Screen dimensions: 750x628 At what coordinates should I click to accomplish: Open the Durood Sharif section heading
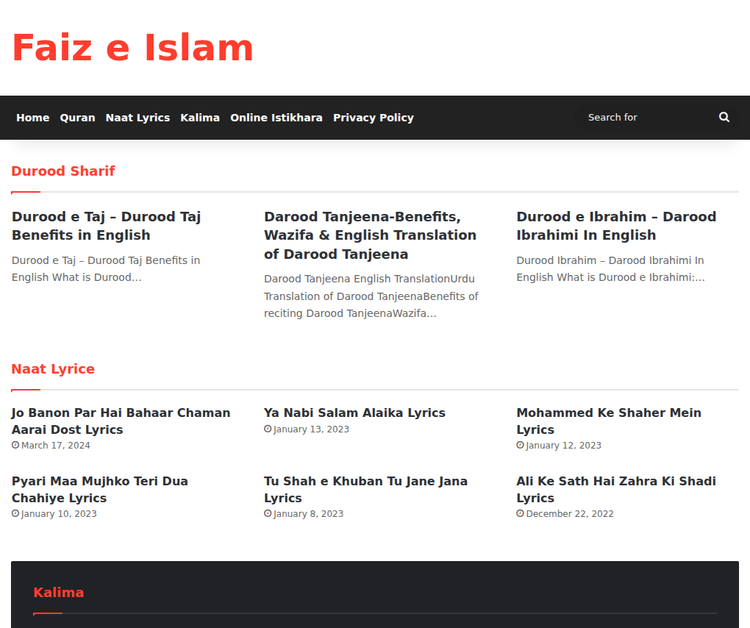pyautogui.click(x=63, y=171)
